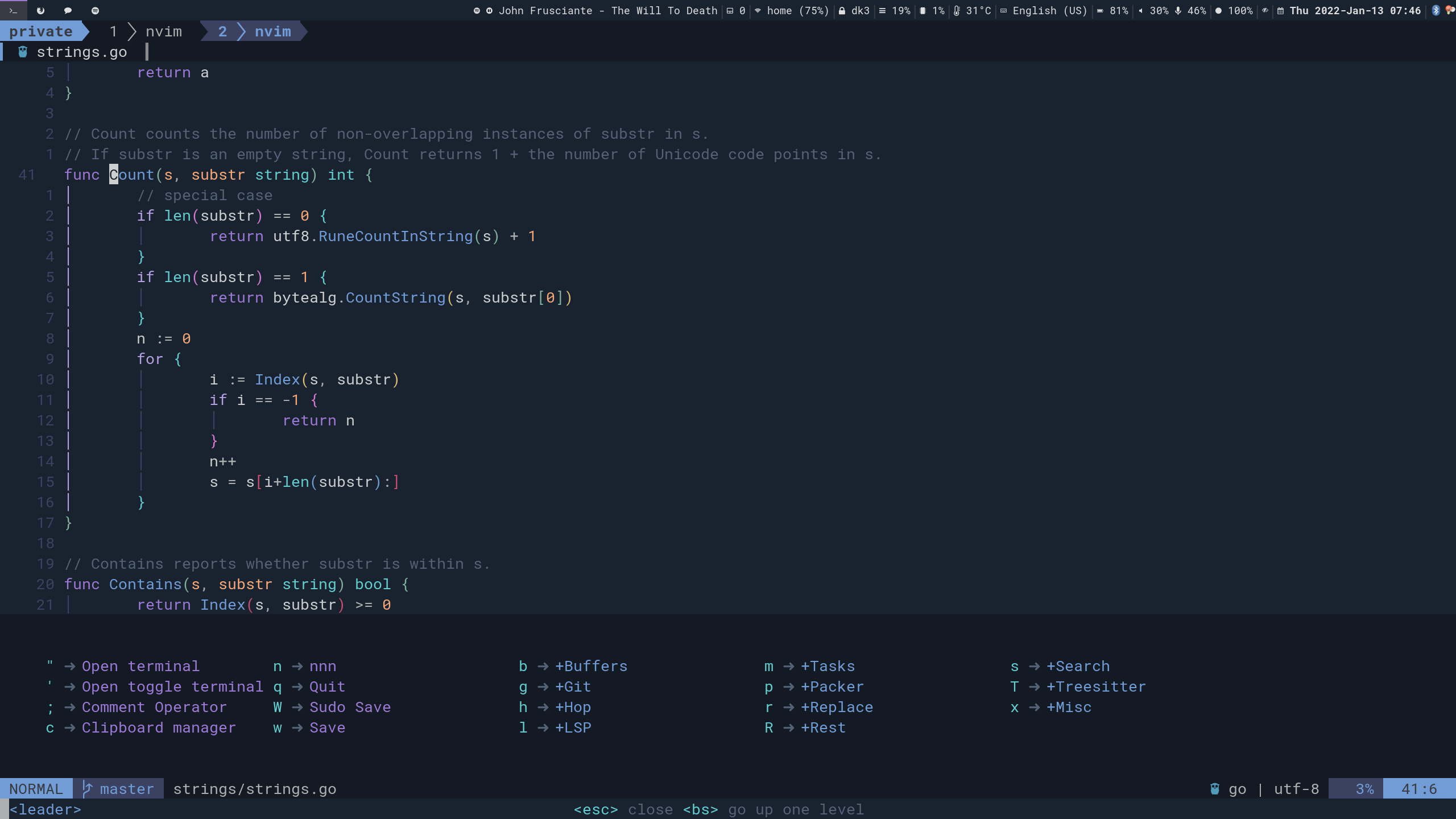Image resolution: width=1456 pixels, height=819 pixels.
Task: Click the Bluetooth tray icon
Action: (x=1436, y=11)
